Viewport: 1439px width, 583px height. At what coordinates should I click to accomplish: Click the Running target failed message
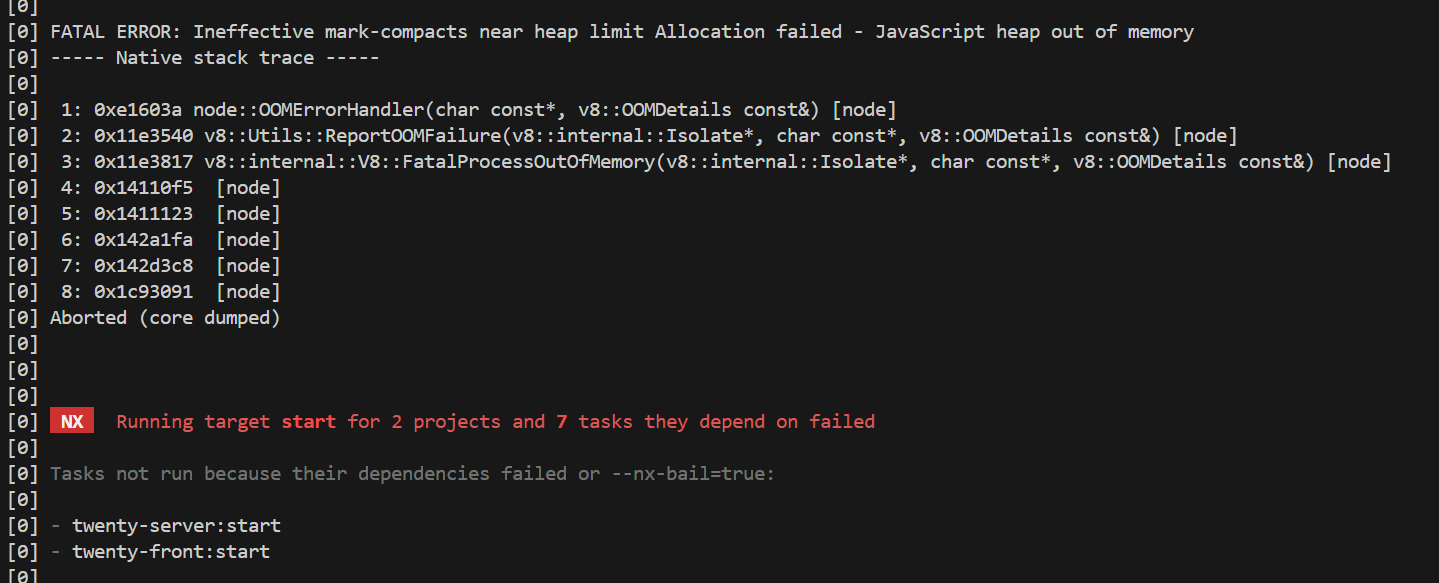495,422
